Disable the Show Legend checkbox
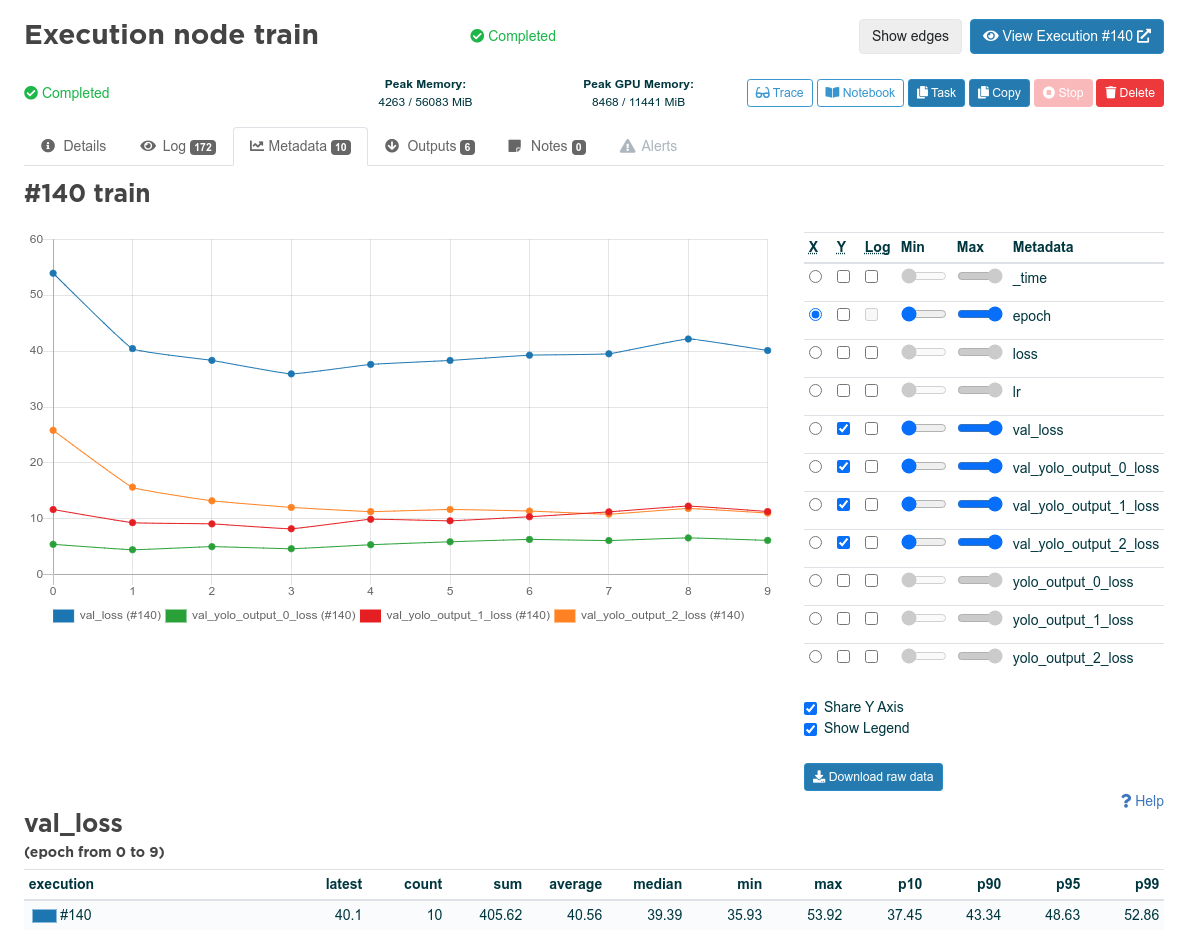This screenshot has height=943, width=1199. (x=811, y=729)
